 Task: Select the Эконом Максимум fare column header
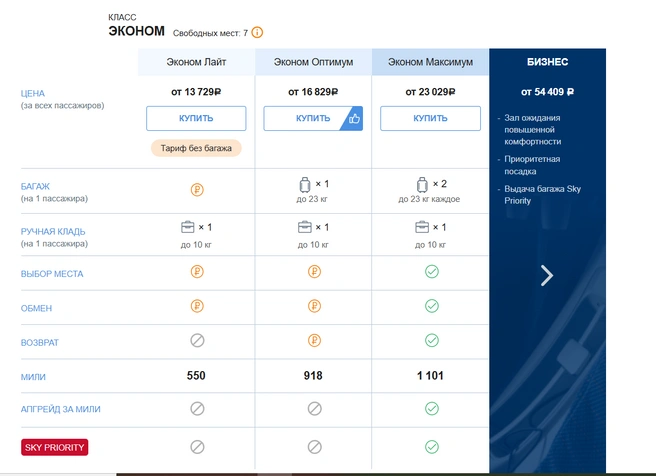[x=430, y=62]
